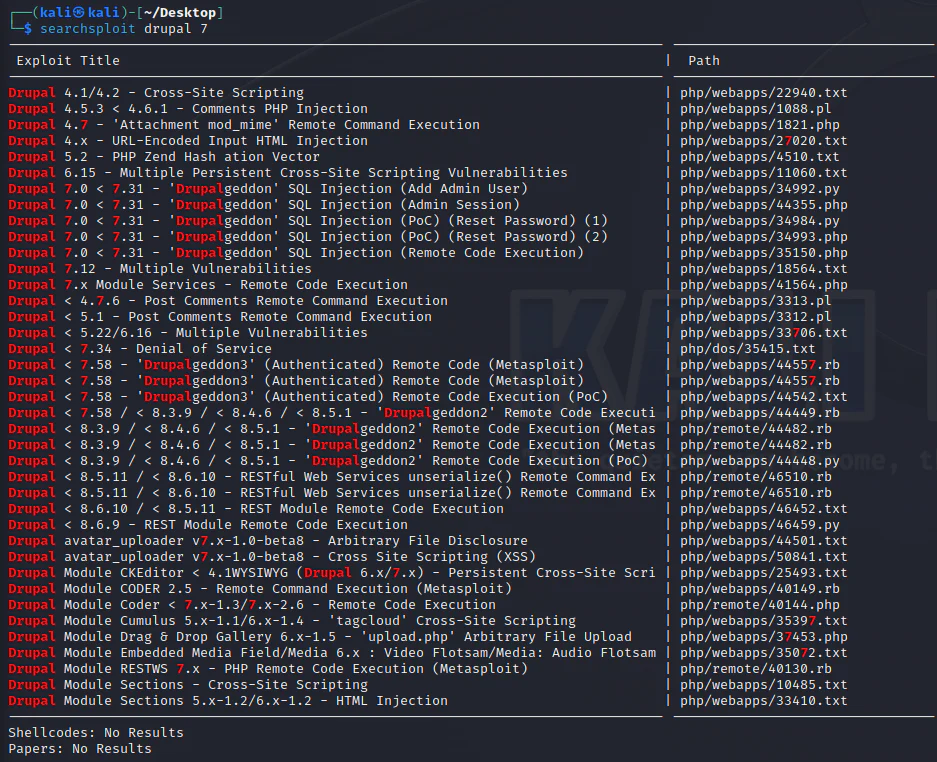Click 'Module CODER 2.5 - Remote Command Execution' row
Viewport: 937px width, 762px height.
260,589
